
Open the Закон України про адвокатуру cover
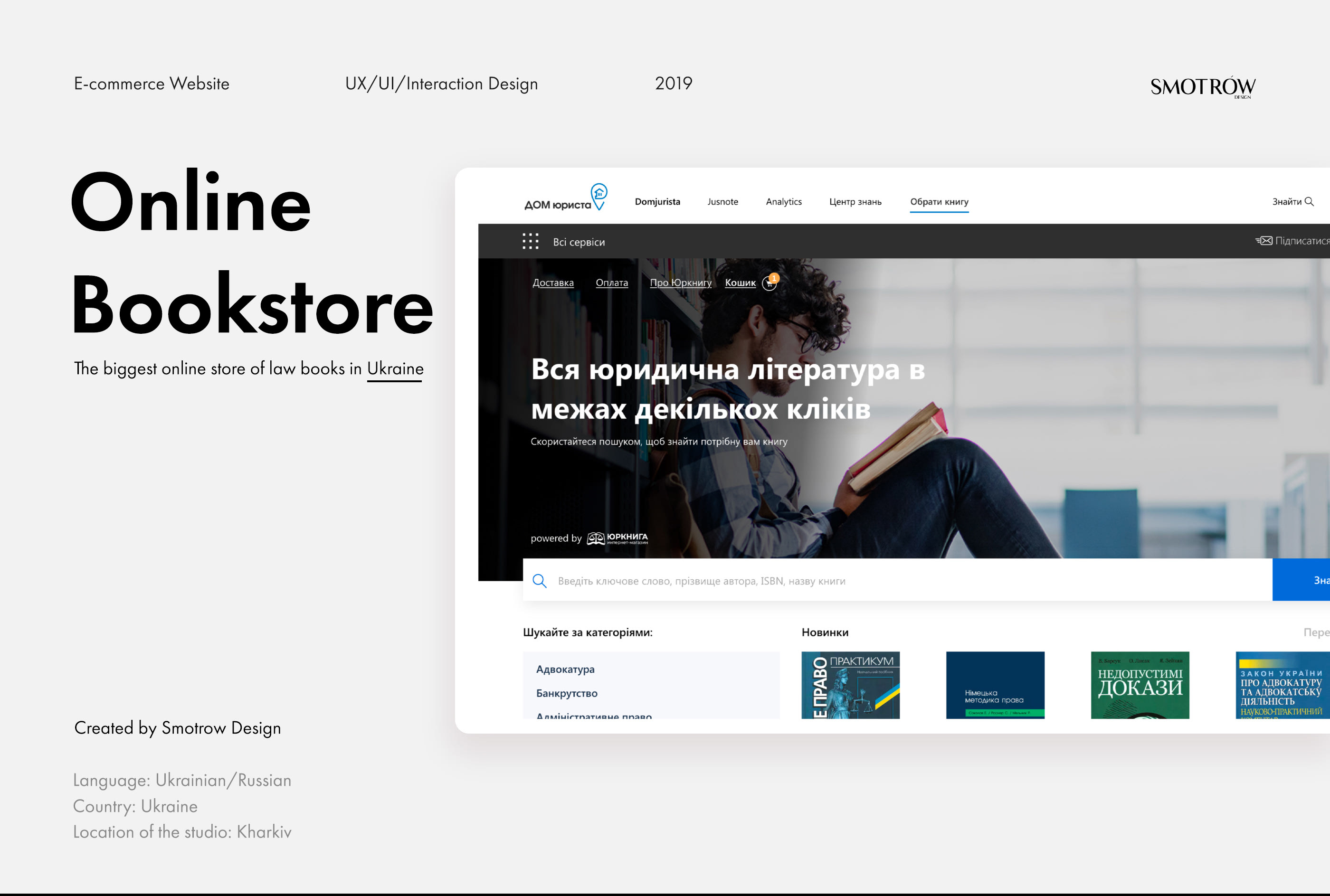(1282, 685)
